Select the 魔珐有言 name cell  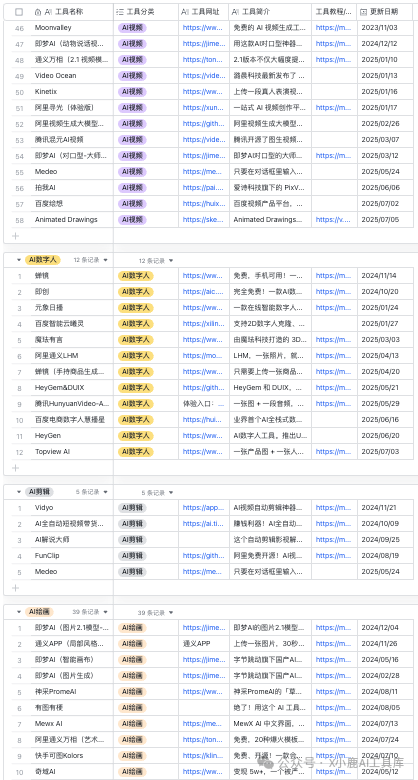coord(72,340)
